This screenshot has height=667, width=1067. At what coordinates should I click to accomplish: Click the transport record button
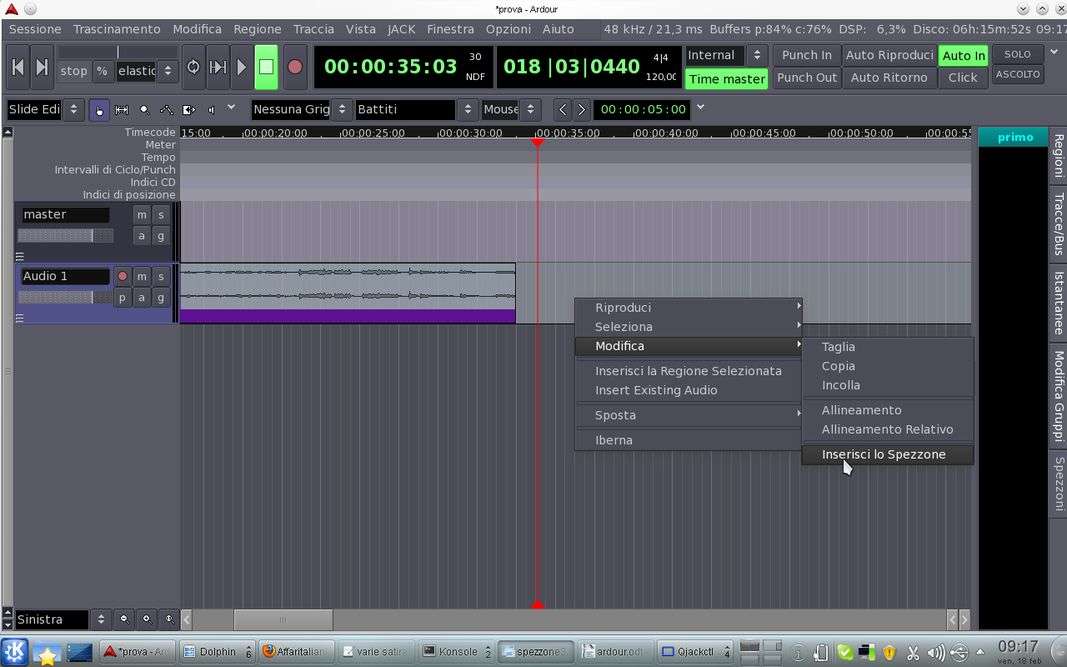pyautogui.click(x=294, y=67)
